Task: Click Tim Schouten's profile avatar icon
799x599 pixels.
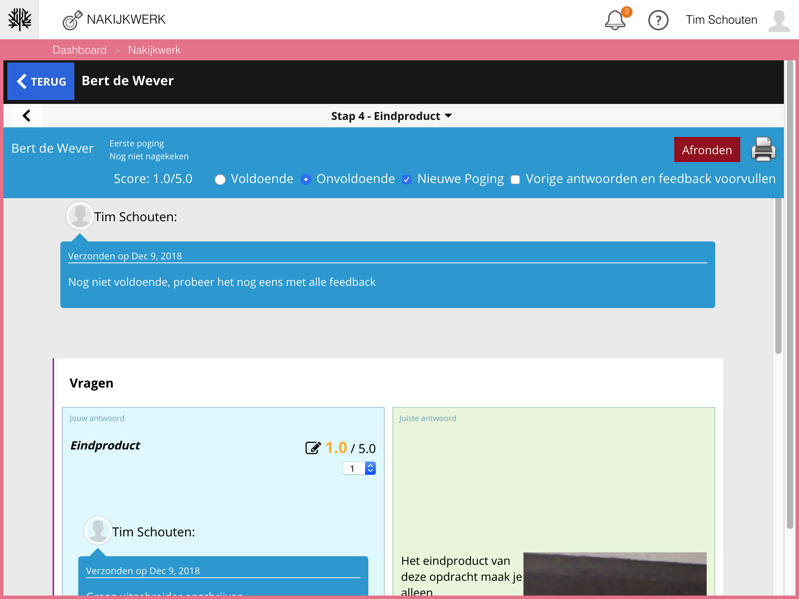Action: 779,20
